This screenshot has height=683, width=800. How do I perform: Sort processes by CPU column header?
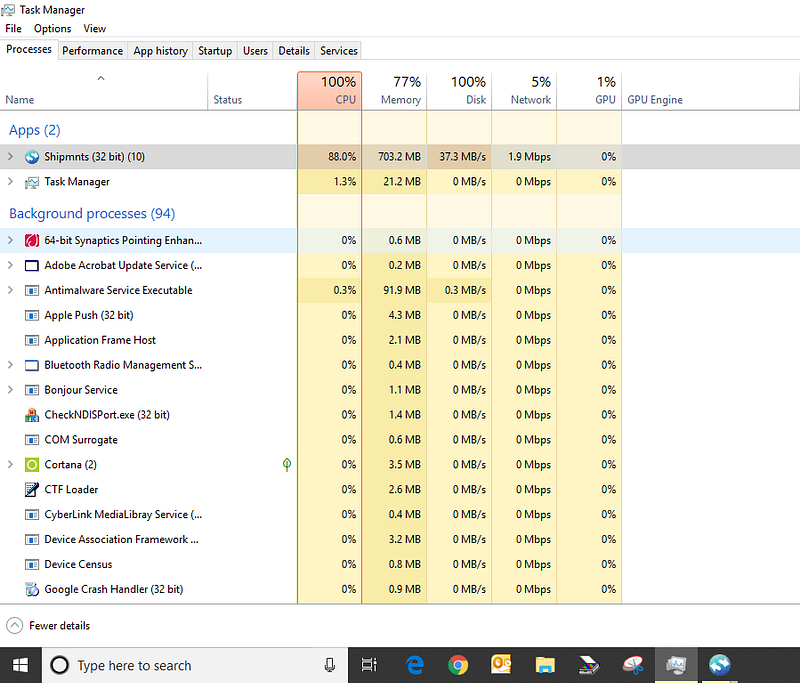coord(330,91)
